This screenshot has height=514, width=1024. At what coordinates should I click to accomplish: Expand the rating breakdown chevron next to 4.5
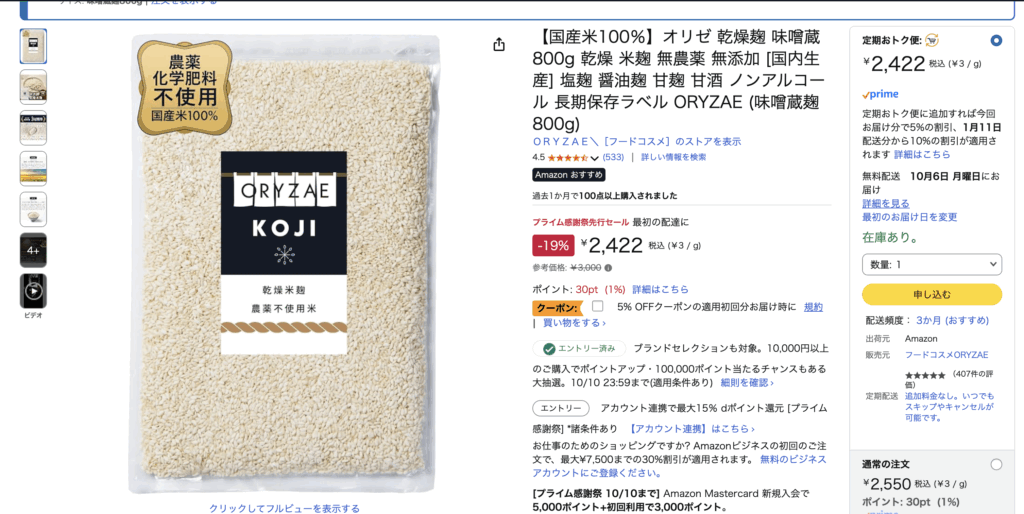pos(594,158)
